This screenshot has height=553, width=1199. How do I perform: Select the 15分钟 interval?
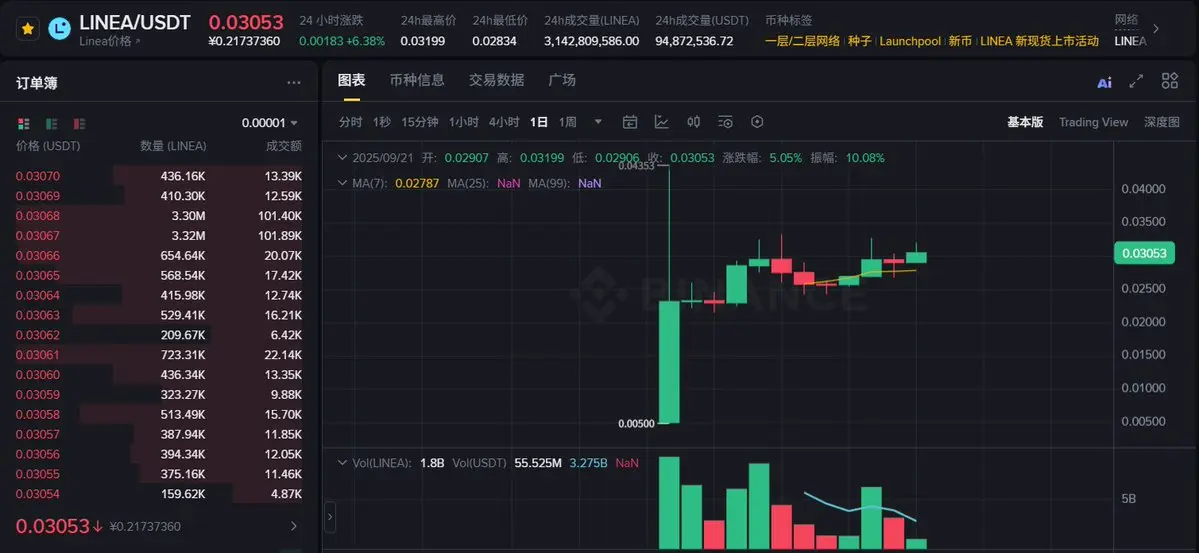click(x=420, y=122)
